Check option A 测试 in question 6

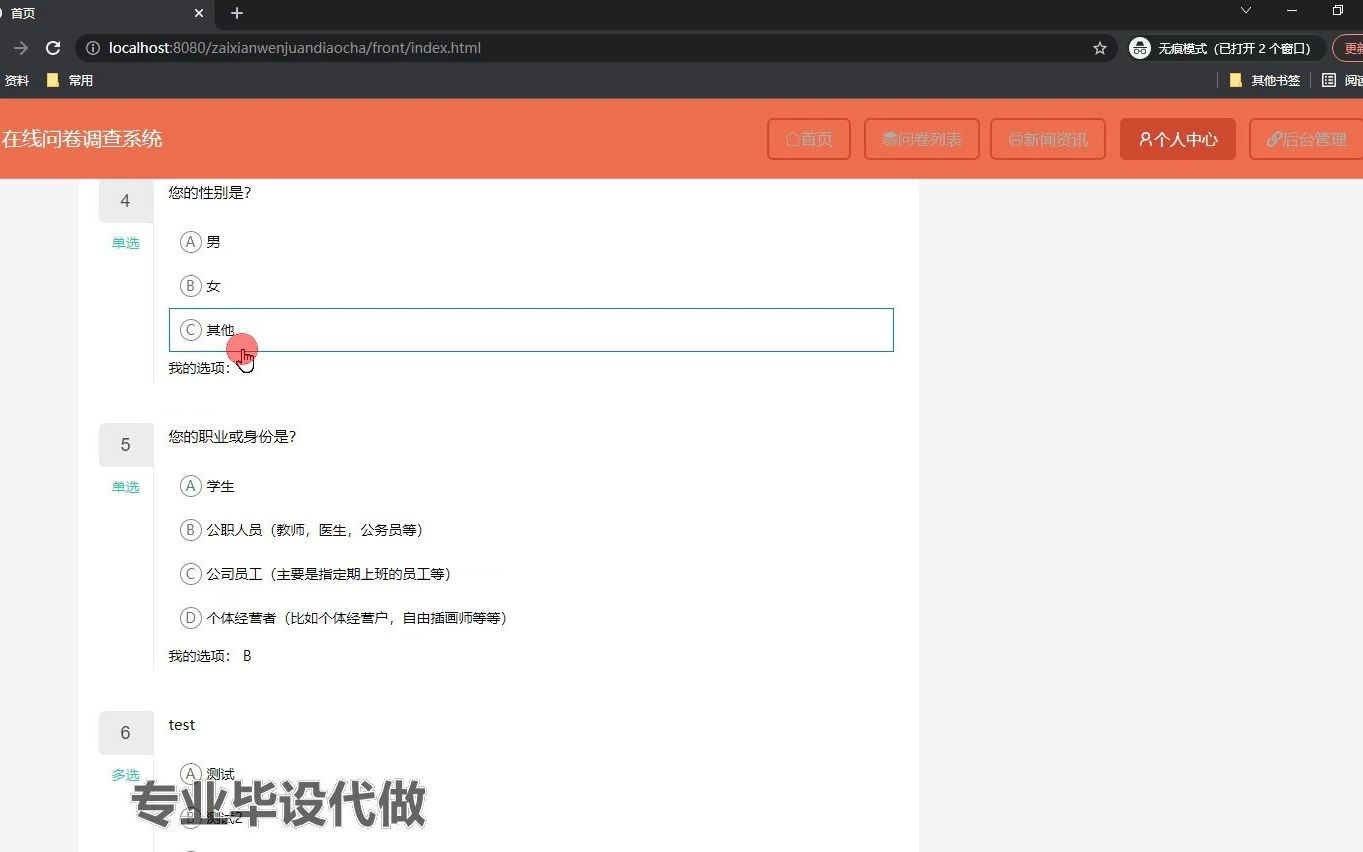531,774
